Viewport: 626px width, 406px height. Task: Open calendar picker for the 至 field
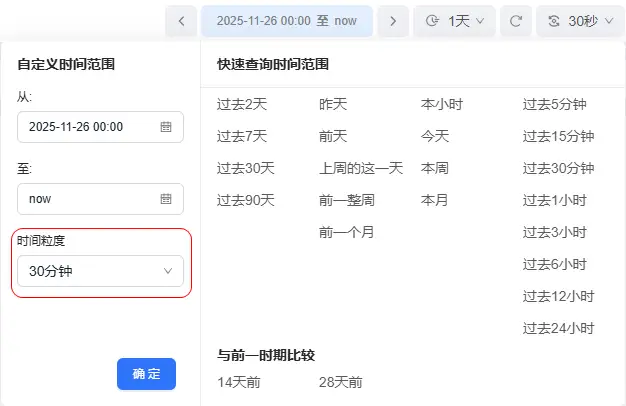pos(166,199)
